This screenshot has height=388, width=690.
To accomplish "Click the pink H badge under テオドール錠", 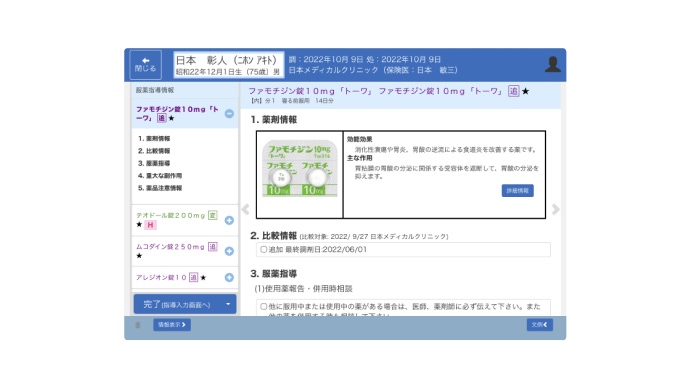I will coord(150,225).
